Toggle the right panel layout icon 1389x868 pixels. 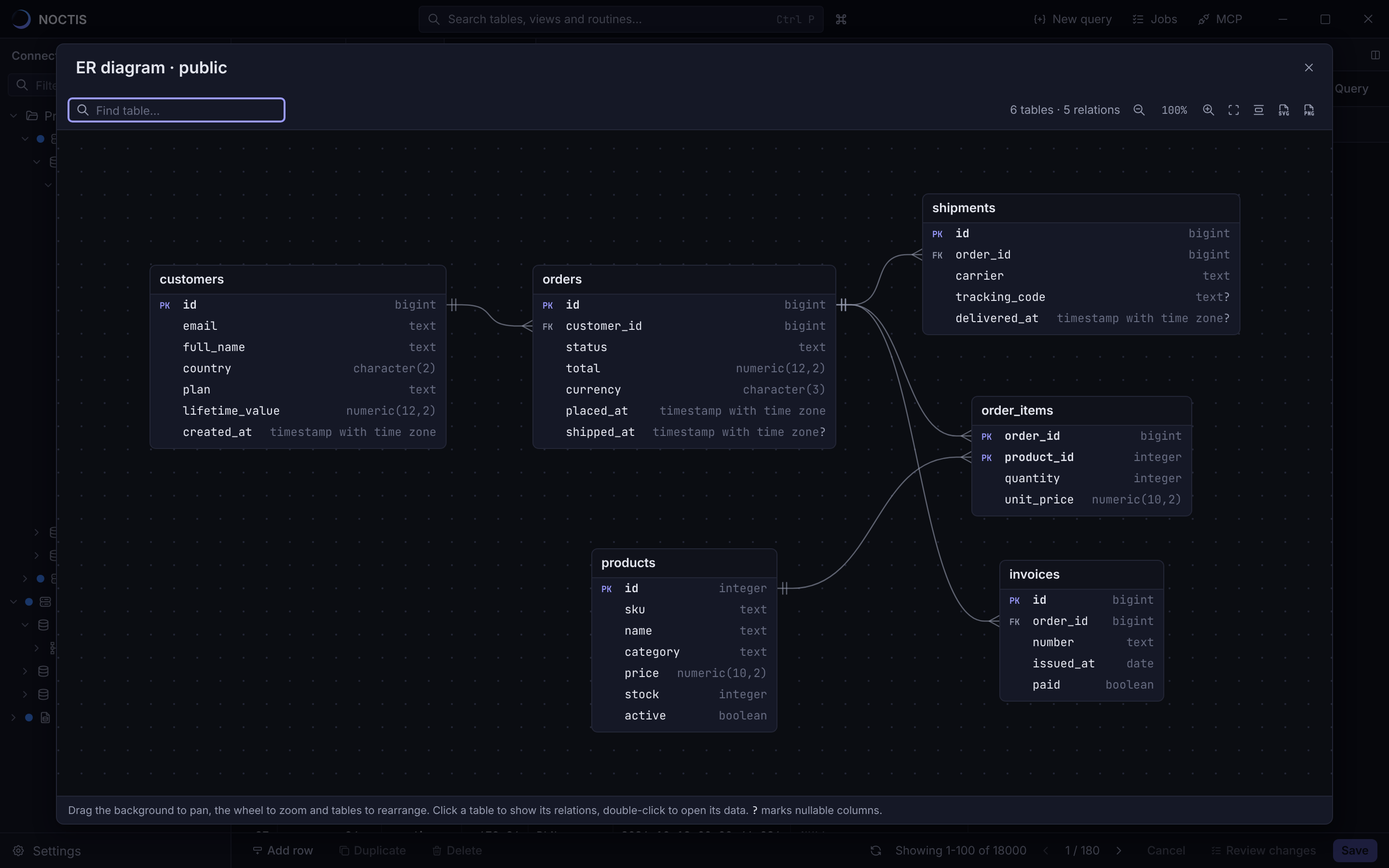pyautogui.click(x=1375, y=55)
